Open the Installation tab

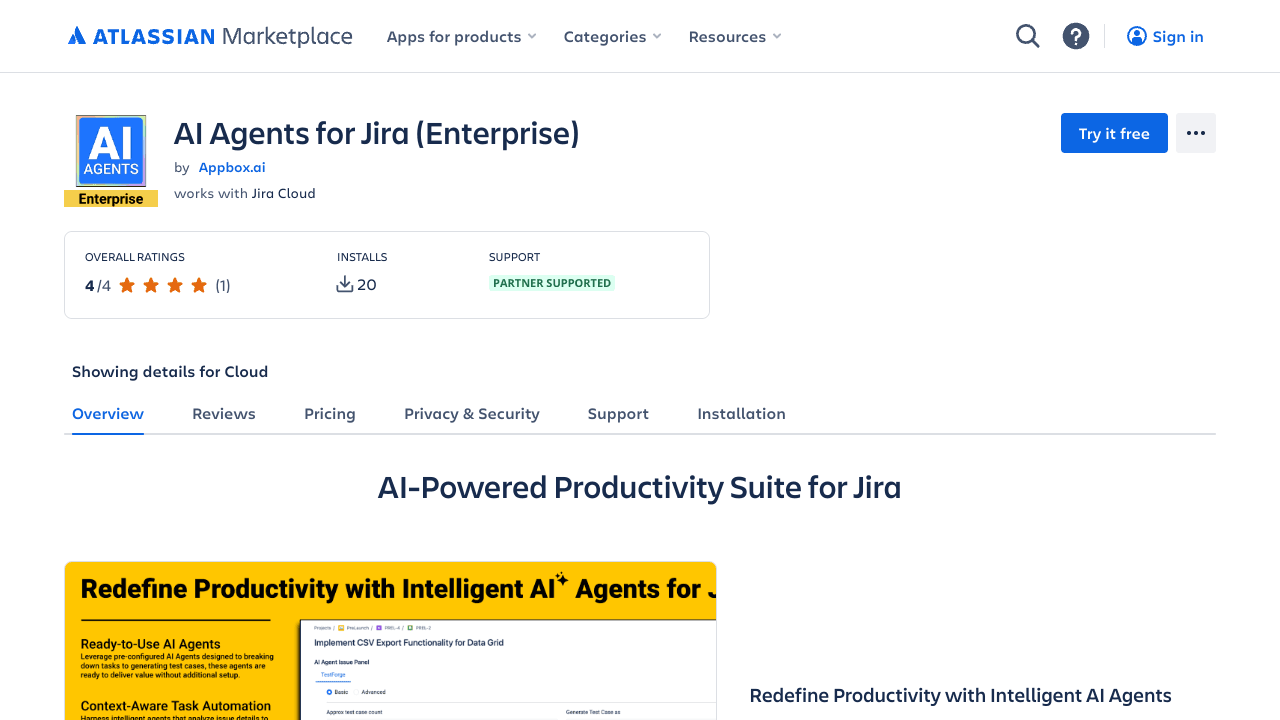[x=741, y=413]
